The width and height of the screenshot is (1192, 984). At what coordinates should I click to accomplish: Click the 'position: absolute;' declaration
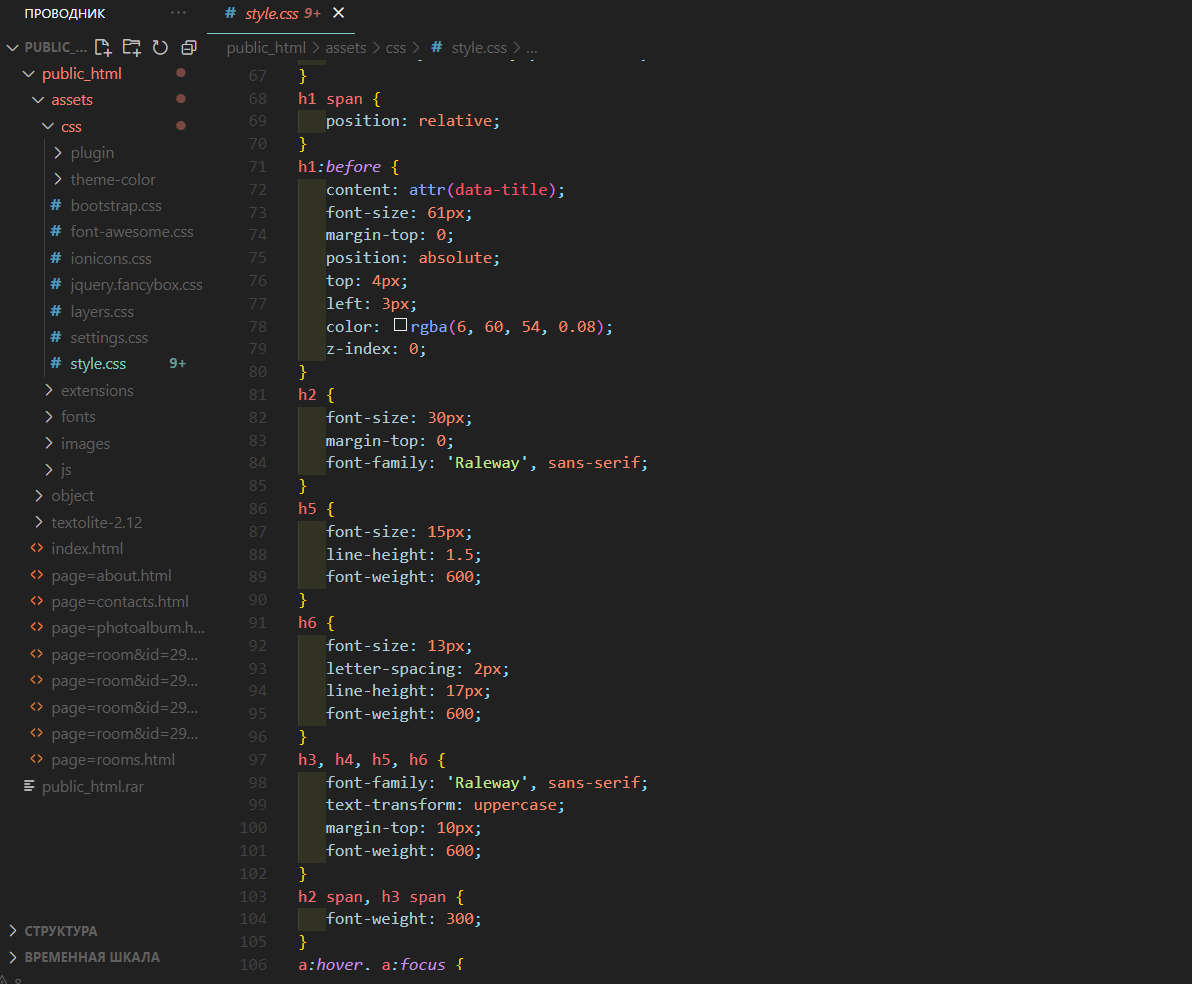coord(413,258)
